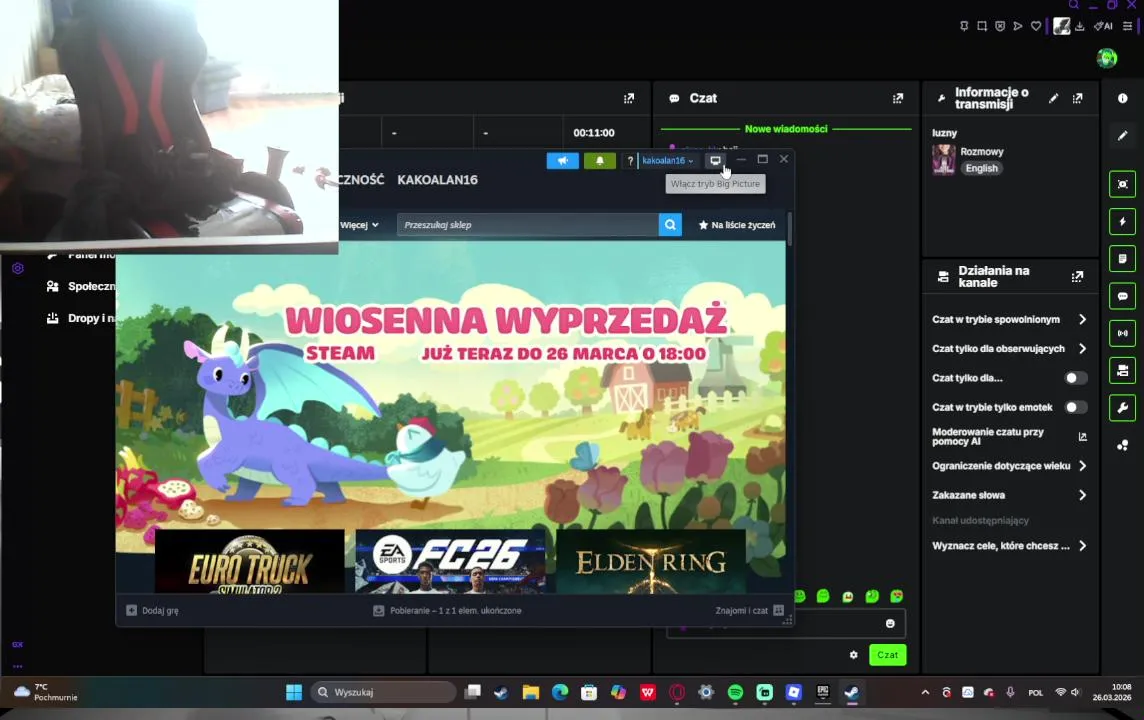Click the Steam help question mark
Viewport: 1144px width, 720px height.
[x=630, y=160]
